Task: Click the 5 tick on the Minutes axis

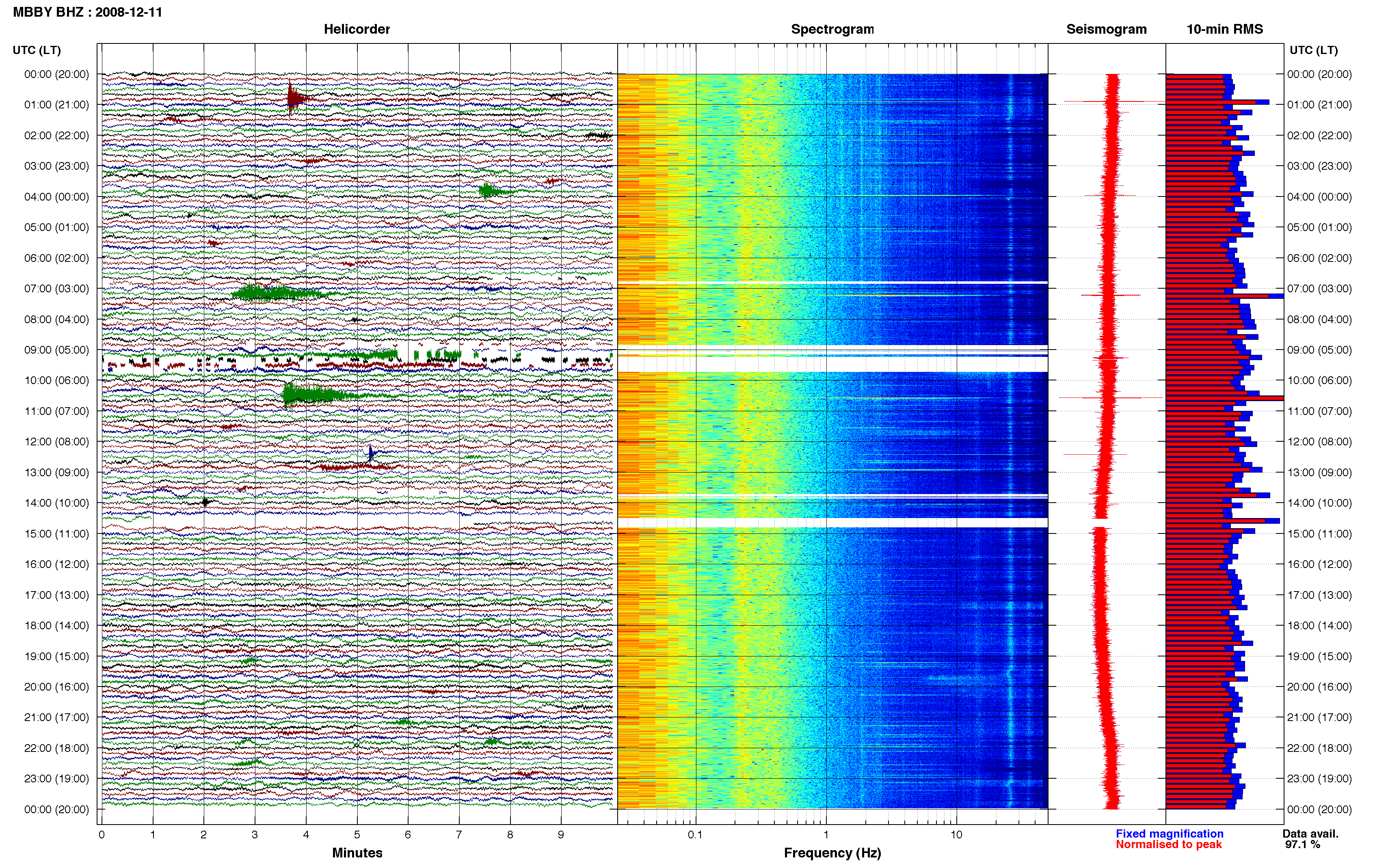Action: coord(357,835)
